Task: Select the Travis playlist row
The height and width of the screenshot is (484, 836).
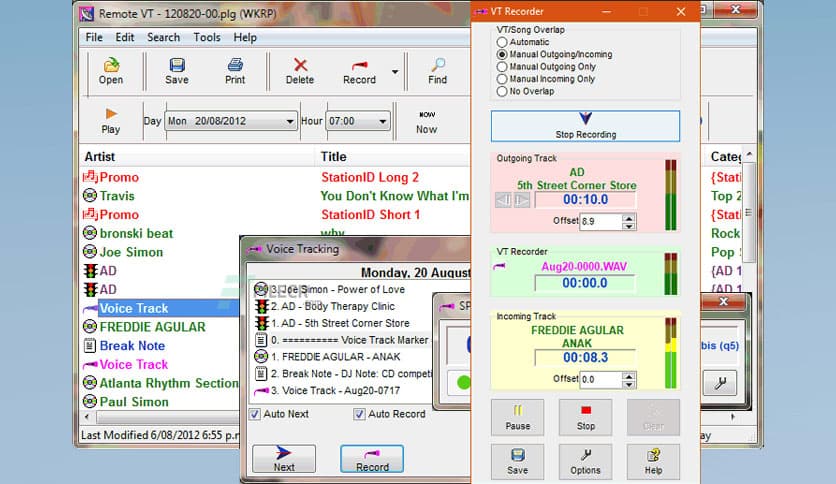Action: click(275, 196)
